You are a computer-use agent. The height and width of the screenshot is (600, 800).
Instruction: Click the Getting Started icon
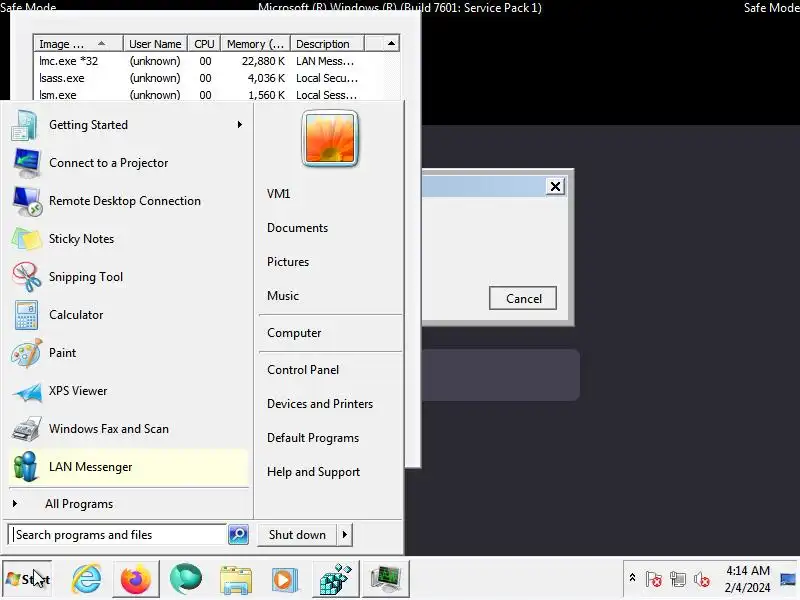pos(25,125)
